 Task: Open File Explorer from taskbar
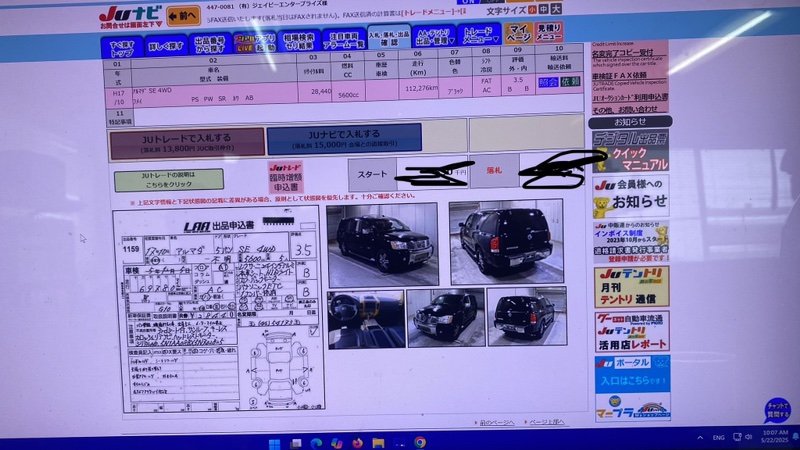[x=379, y=442]
